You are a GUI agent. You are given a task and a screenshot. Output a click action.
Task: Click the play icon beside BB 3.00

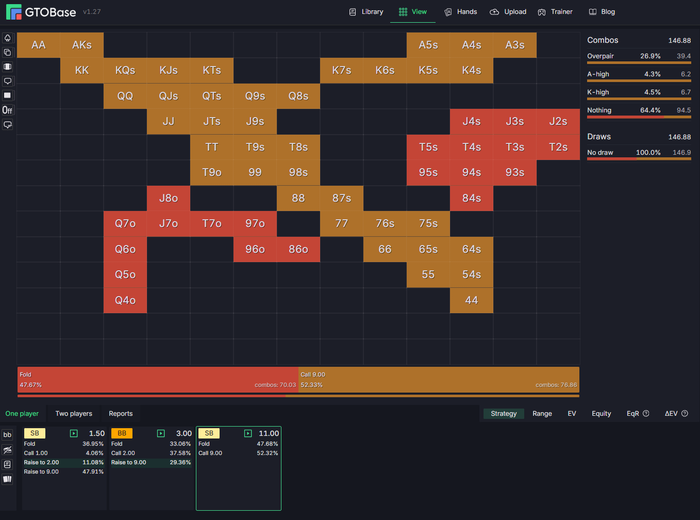pyautogui.click(x=161, y=433)
